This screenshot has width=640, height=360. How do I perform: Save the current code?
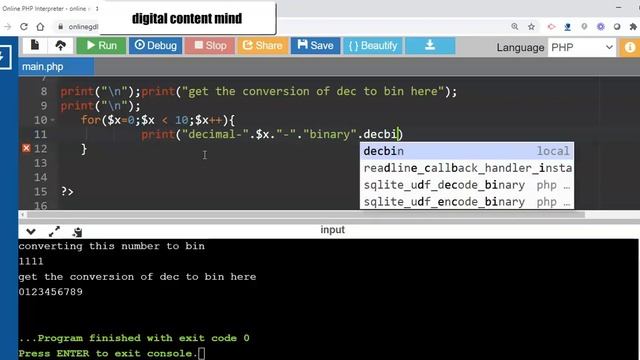point(315,45)
